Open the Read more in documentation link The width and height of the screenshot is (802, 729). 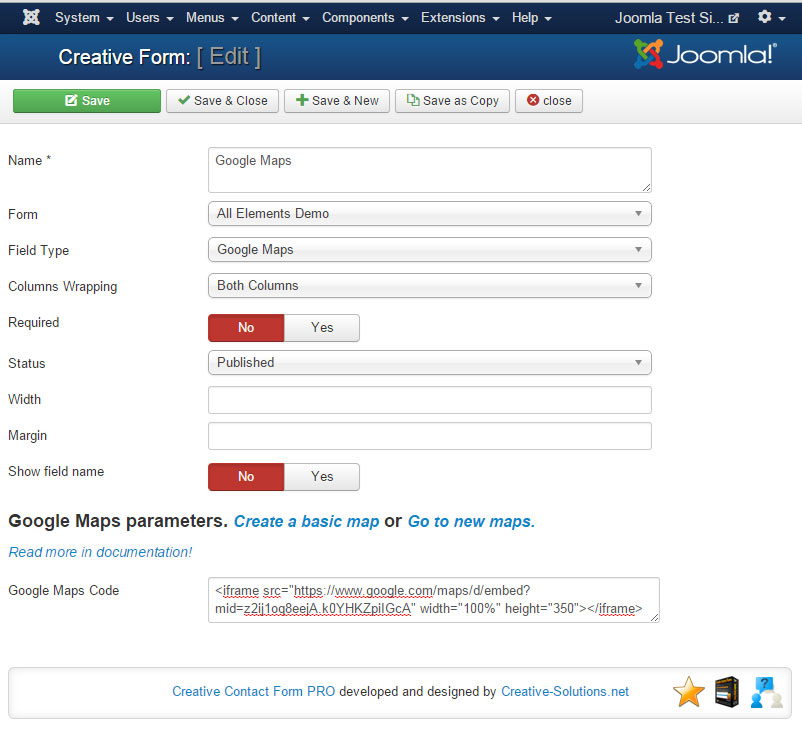[x=100, y=553]
